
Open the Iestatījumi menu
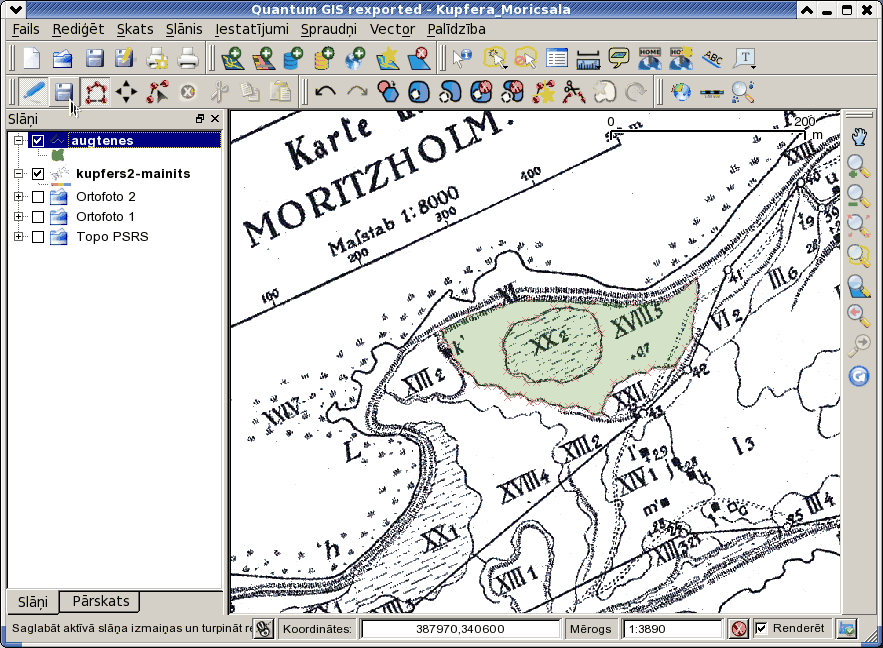(252, 29)
